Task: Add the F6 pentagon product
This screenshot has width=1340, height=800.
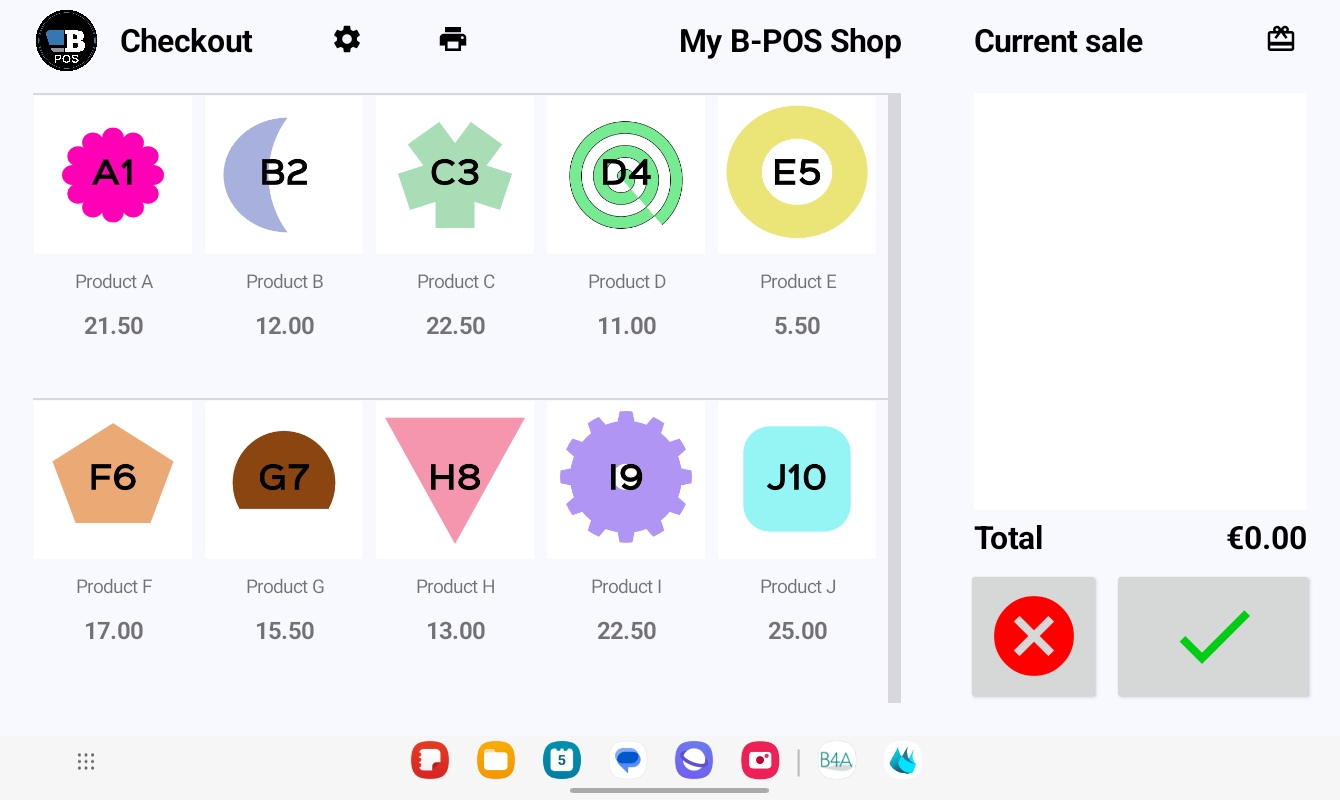Action: point(113,479)
